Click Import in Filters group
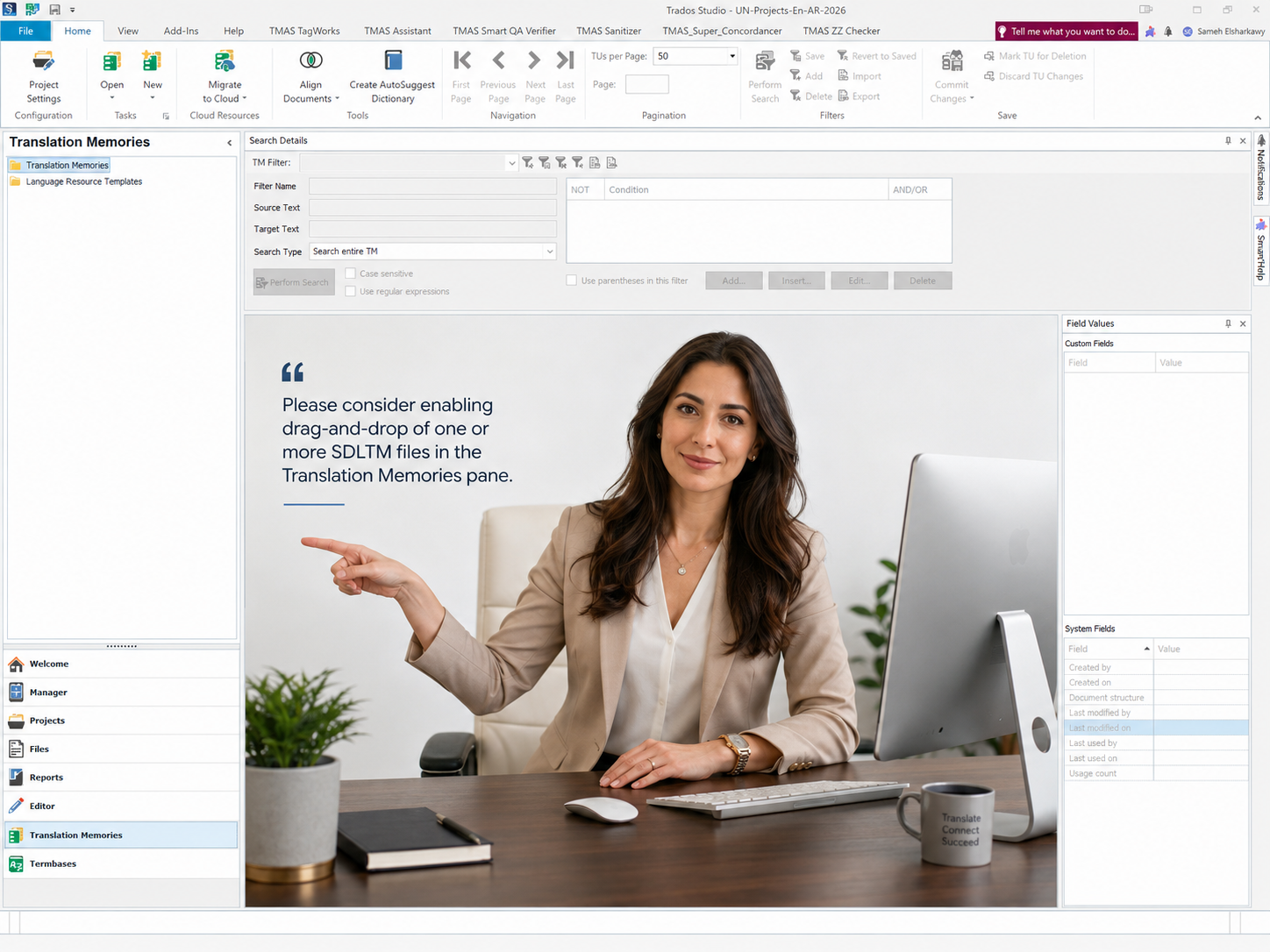The height and width of the screenshot is (952, 1270). tap(859, 76)
